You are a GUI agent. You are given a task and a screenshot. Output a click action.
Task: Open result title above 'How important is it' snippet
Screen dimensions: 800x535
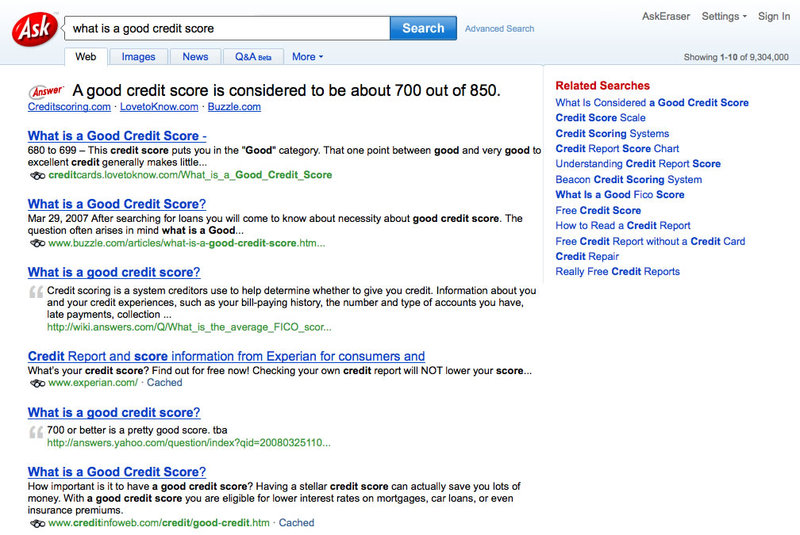[x=117, y=472]
